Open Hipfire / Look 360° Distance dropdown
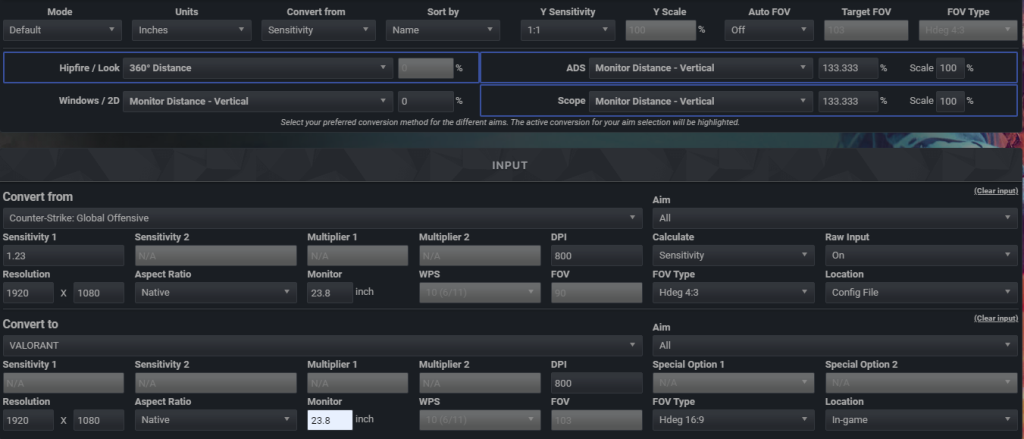This screenshot has width=1024, height=439. pyautogui.click(x=258, y=68)
